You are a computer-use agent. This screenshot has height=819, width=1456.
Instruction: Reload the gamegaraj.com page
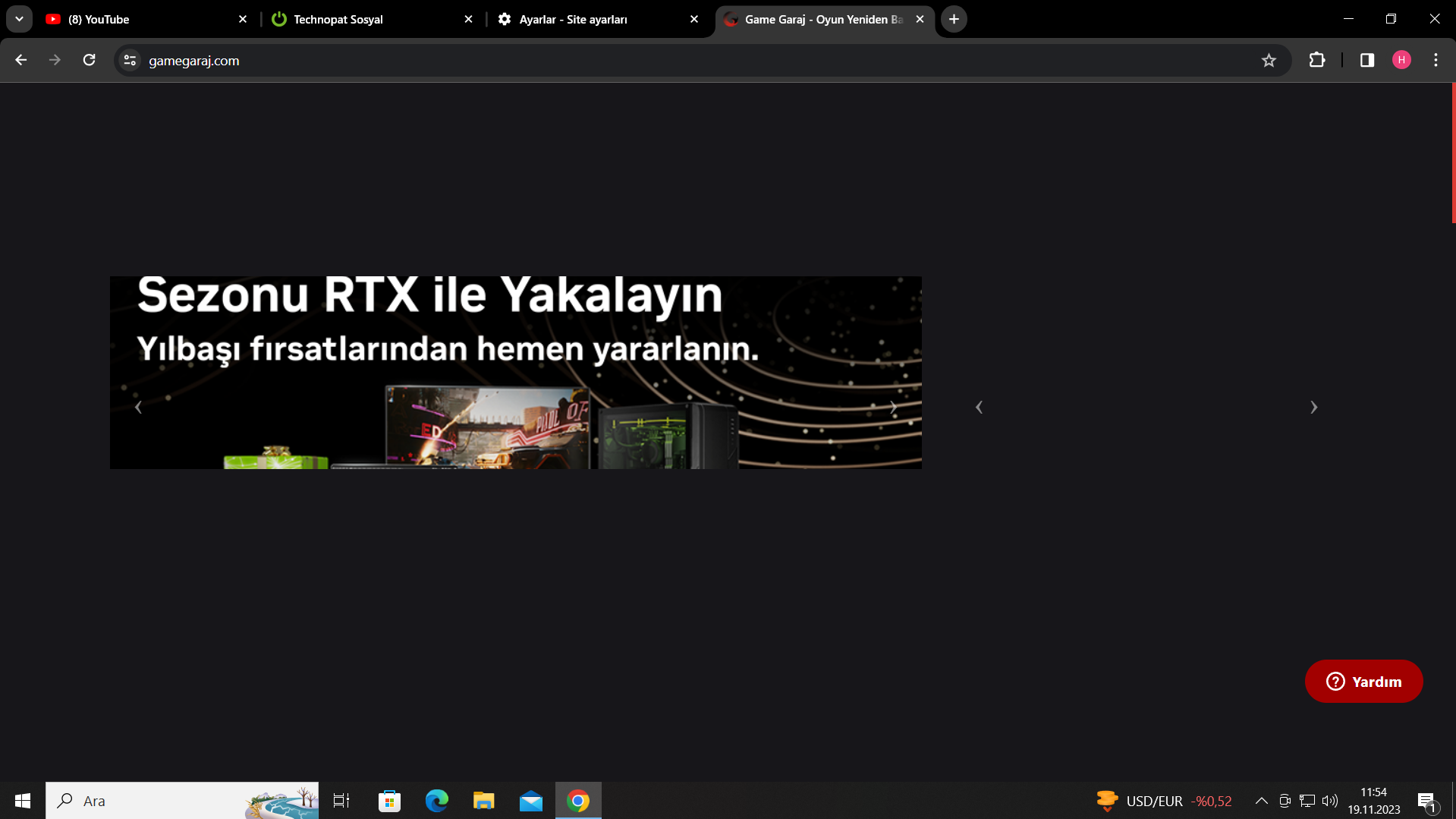tap(89, 60)
